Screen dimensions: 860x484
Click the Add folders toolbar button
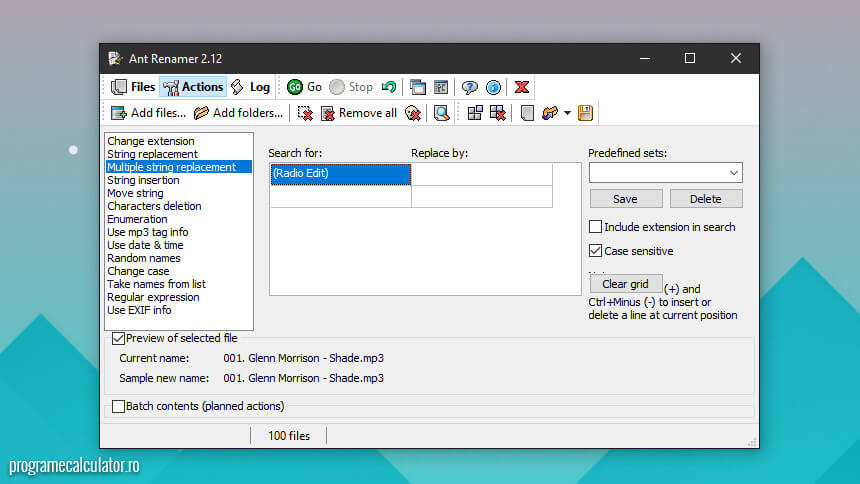(238, 113)
